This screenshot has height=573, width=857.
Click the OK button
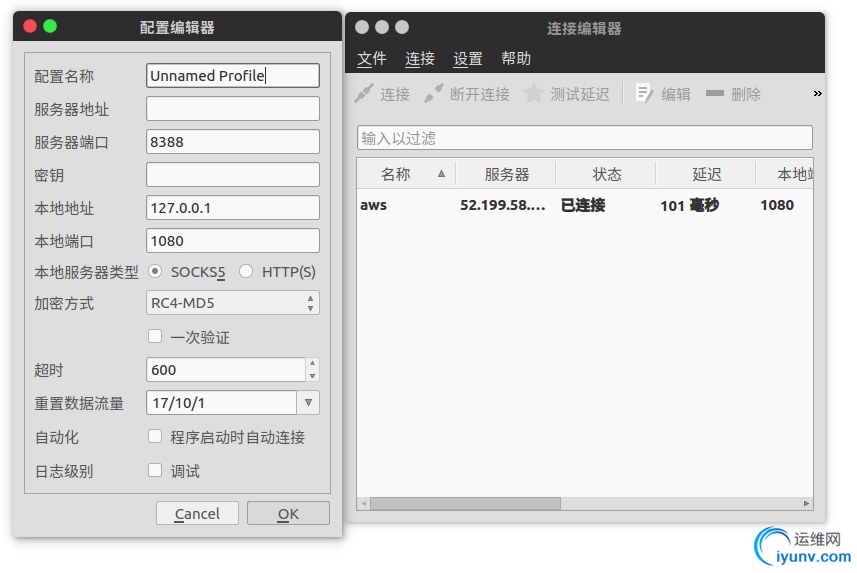(288, 513)
